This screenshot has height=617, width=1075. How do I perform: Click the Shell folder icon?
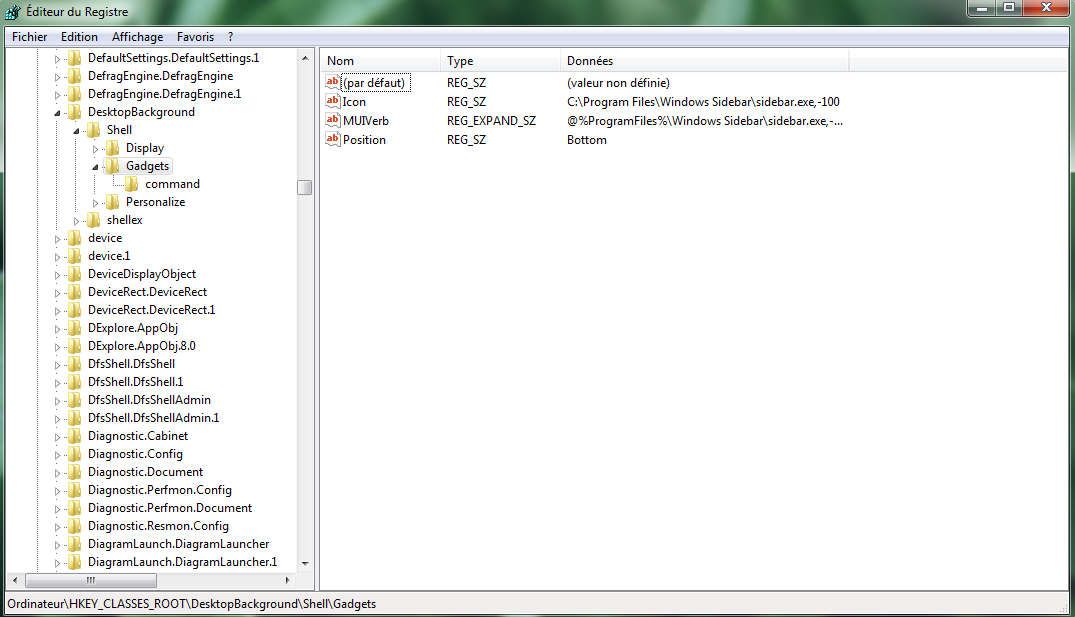tap(94, 130)
